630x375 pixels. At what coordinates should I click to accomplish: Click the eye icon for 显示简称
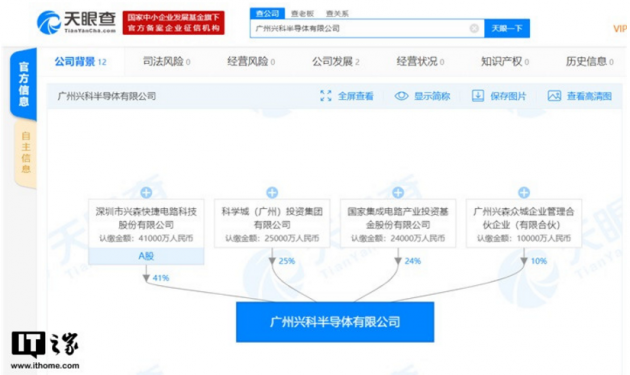[x=401, y=96]
